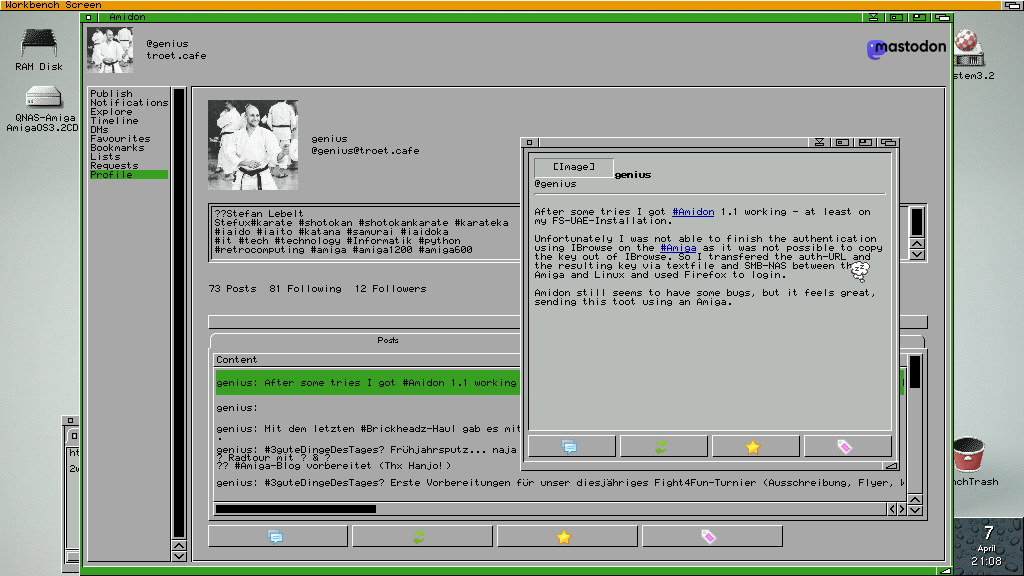
Task: Click the '12 Followers' count text
Action: (x=391, y=289)
